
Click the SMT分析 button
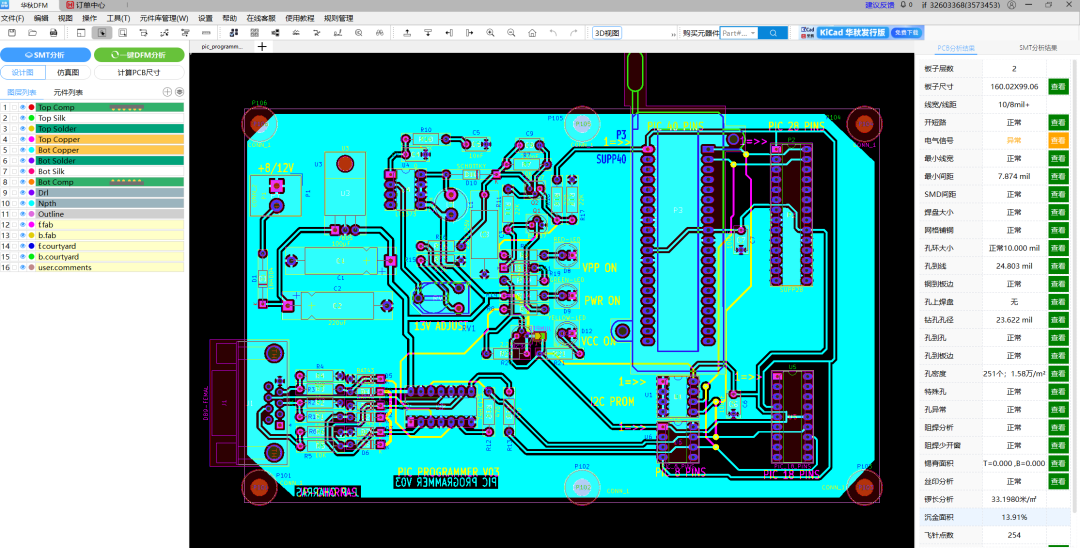(45, 55)
